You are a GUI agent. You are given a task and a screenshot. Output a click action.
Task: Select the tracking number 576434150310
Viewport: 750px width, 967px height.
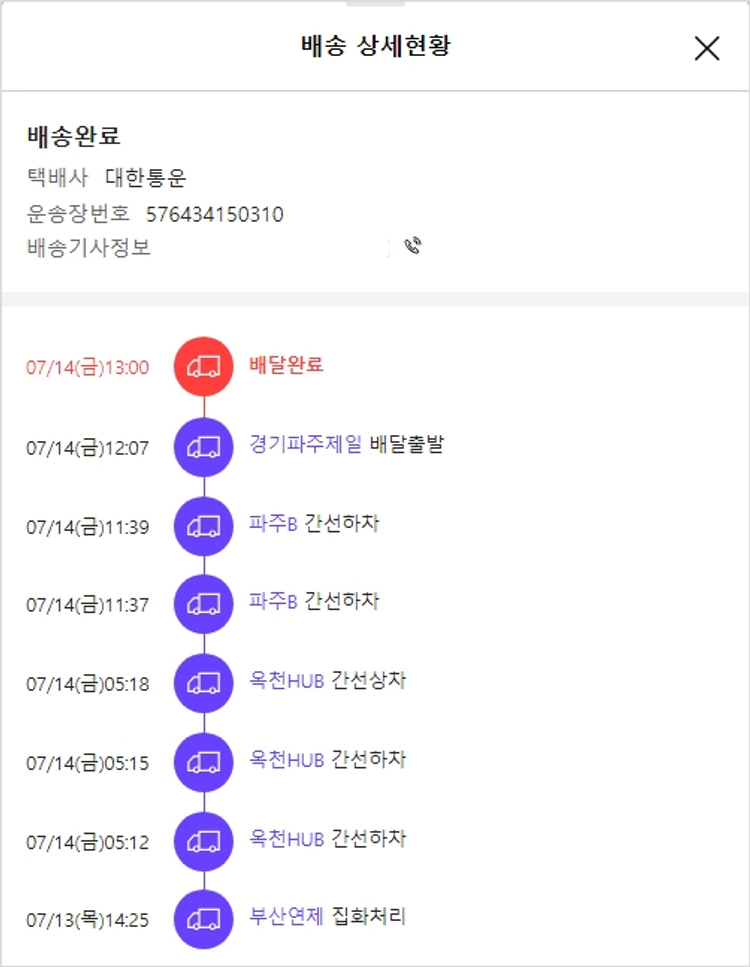coord(214,214)
